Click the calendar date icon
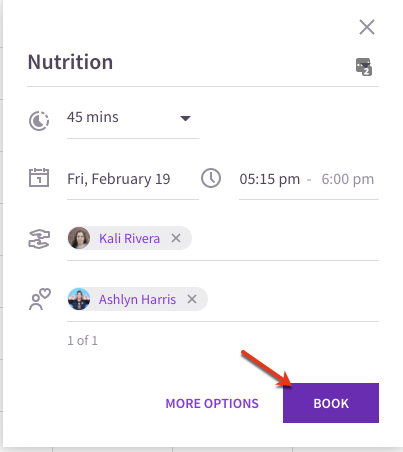 (x=39, y=177)
